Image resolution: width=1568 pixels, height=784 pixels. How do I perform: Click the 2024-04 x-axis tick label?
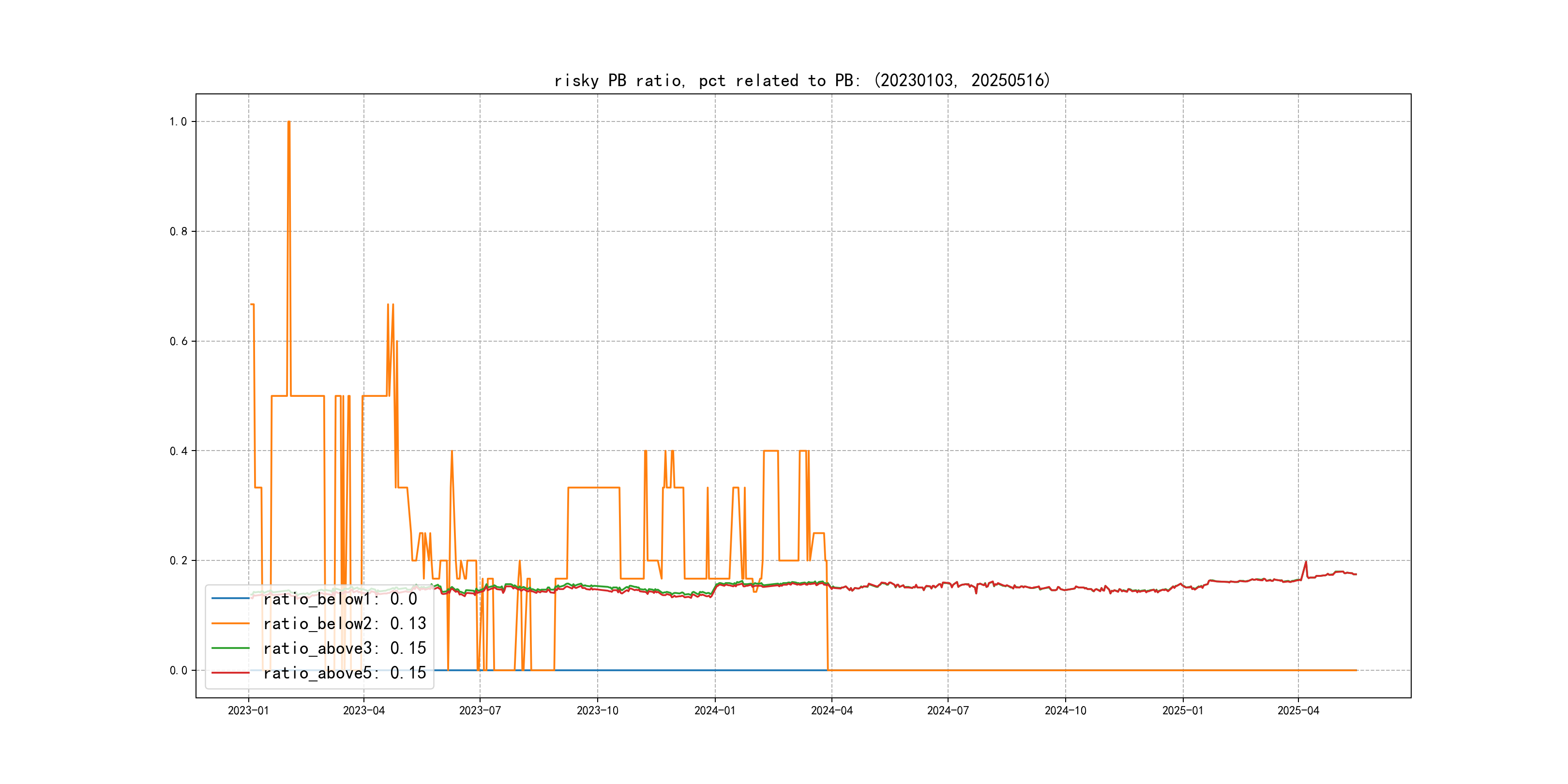pyautogui.click(x=831, y=711)
